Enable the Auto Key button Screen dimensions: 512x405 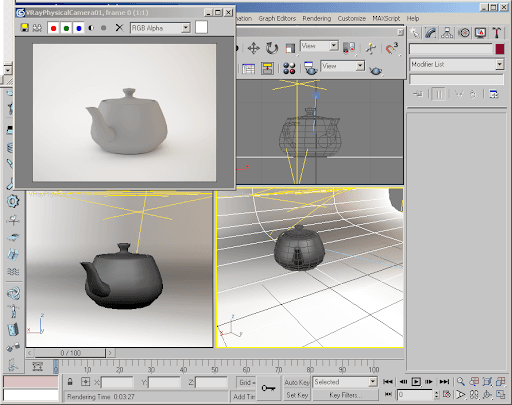tap(297, 382)
